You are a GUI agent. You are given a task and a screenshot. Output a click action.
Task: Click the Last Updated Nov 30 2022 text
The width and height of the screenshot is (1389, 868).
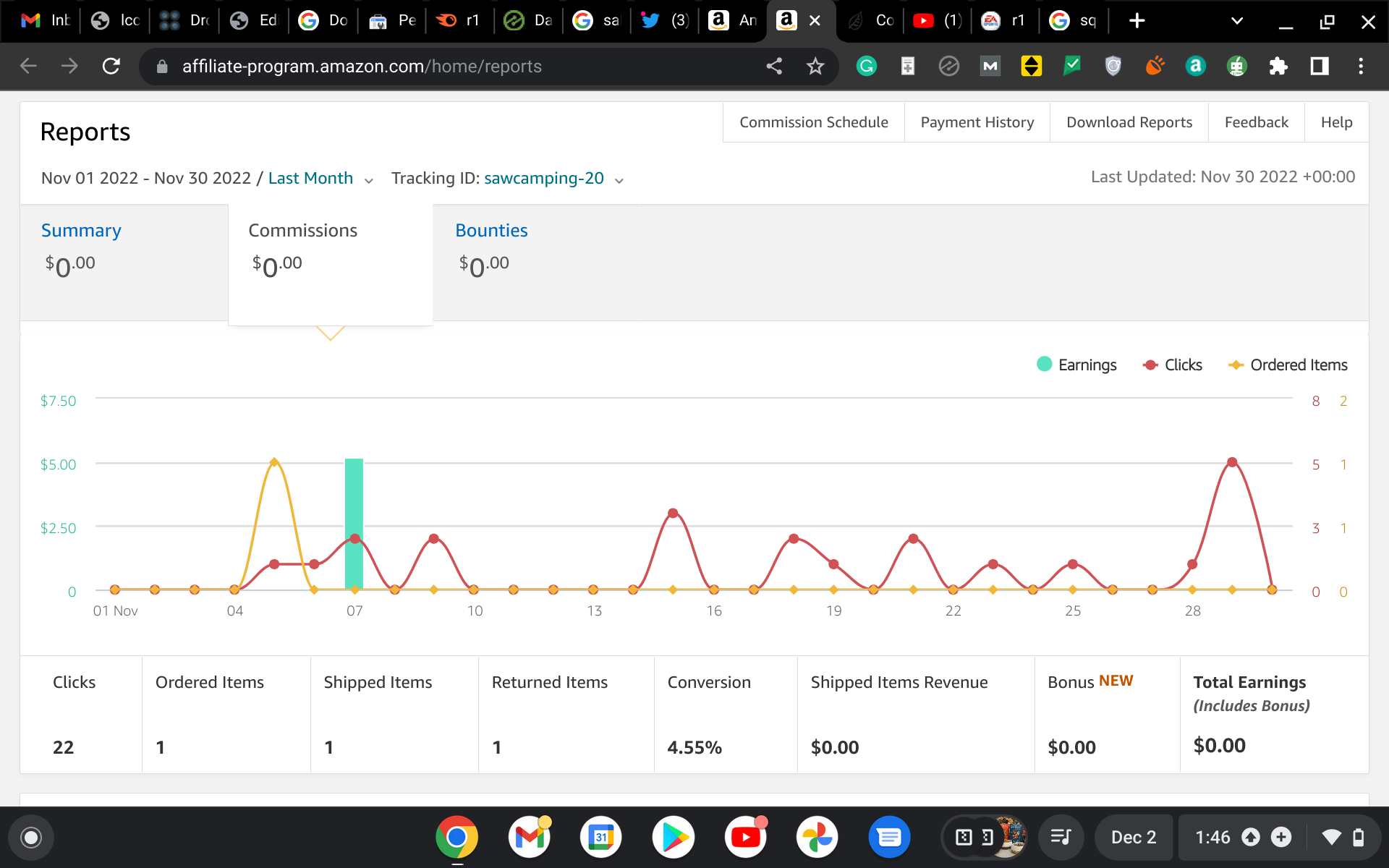coord(1223,176)
